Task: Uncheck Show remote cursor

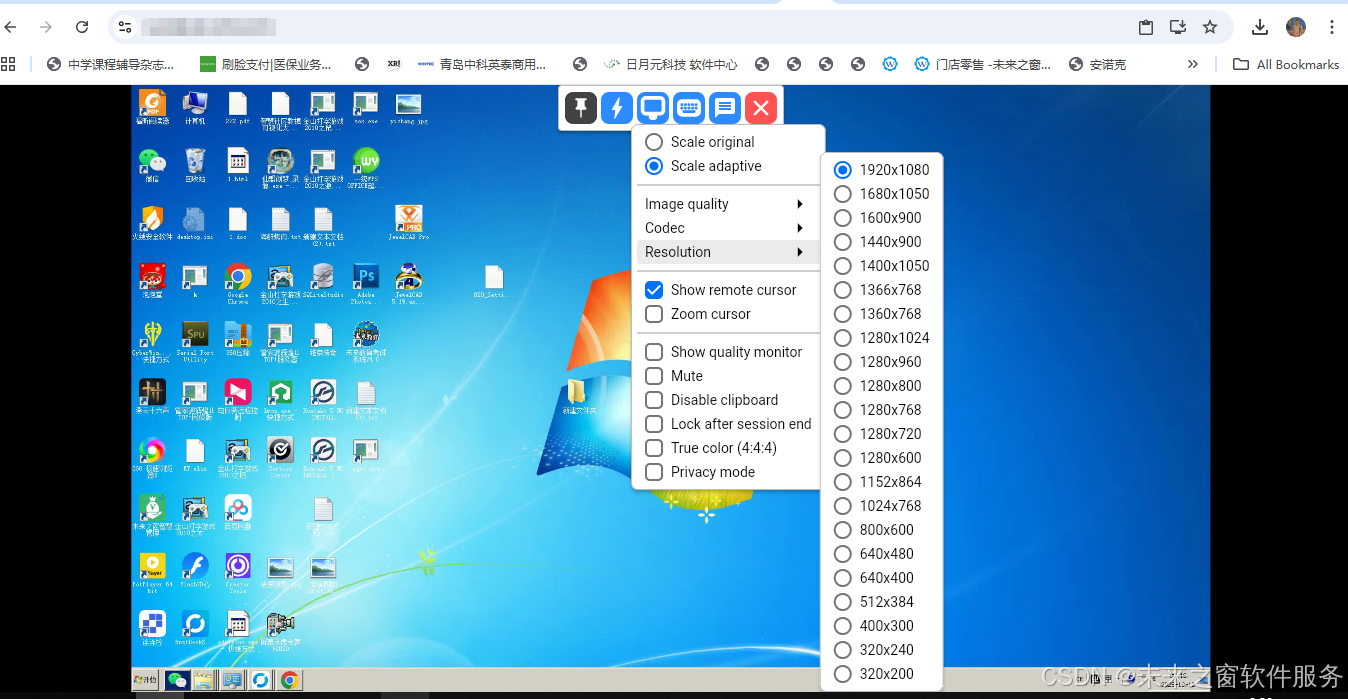Action: coord(721,290)
